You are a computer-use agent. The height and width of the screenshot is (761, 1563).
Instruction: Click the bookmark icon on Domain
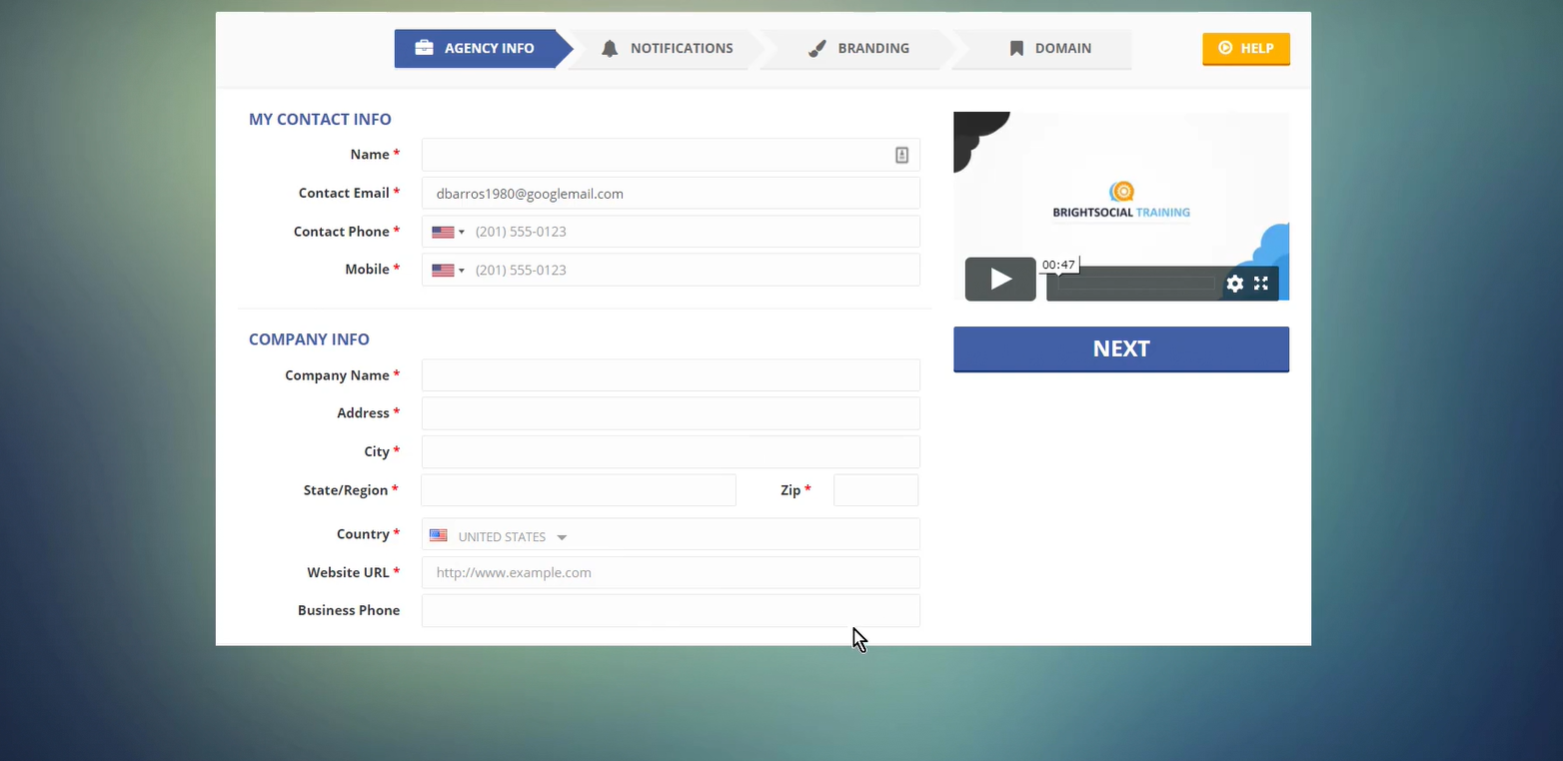(1016, 48)
